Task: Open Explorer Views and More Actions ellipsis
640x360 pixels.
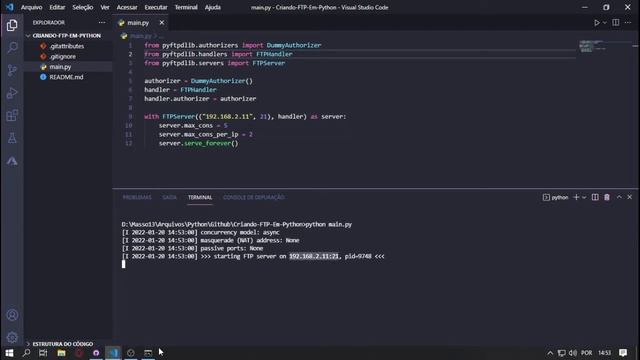Action: click(102, 22)
